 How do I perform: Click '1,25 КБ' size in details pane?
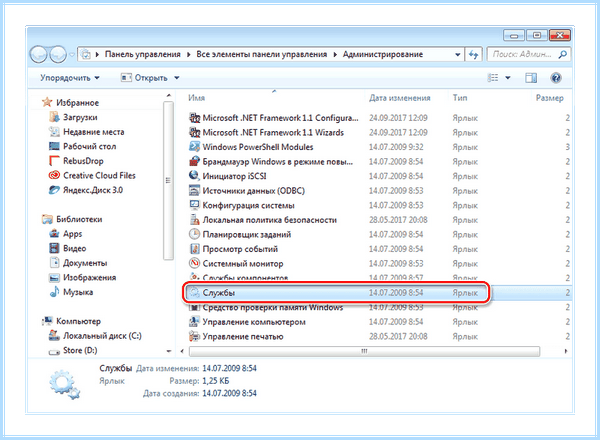click(x=216, y=381)
